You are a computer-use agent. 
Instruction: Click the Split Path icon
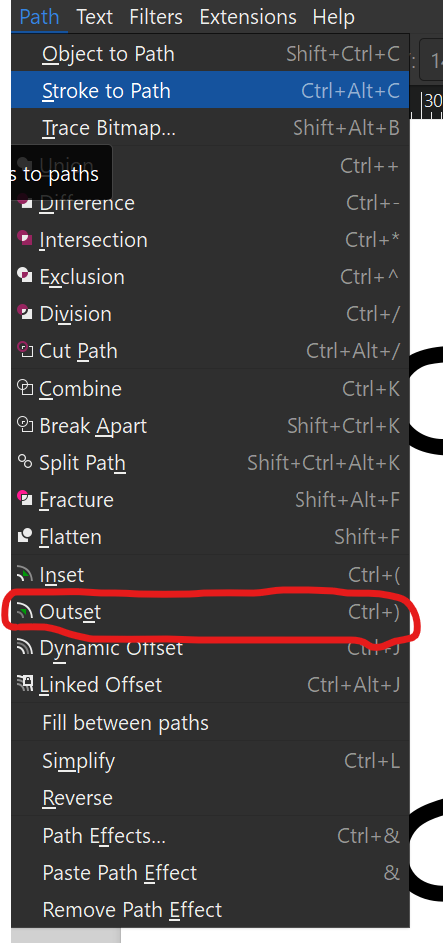tap(25, 462)
